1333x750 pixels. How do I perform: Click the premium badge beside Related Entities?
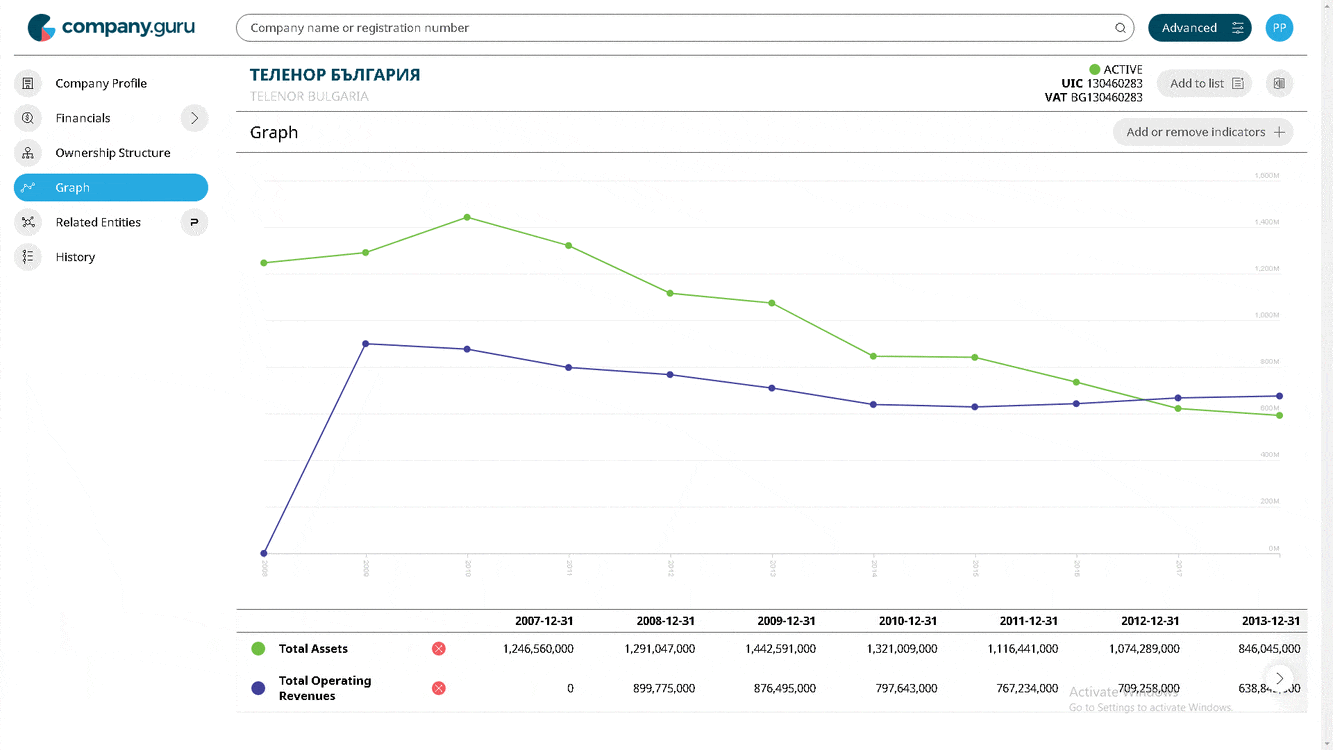pos(194,222)
